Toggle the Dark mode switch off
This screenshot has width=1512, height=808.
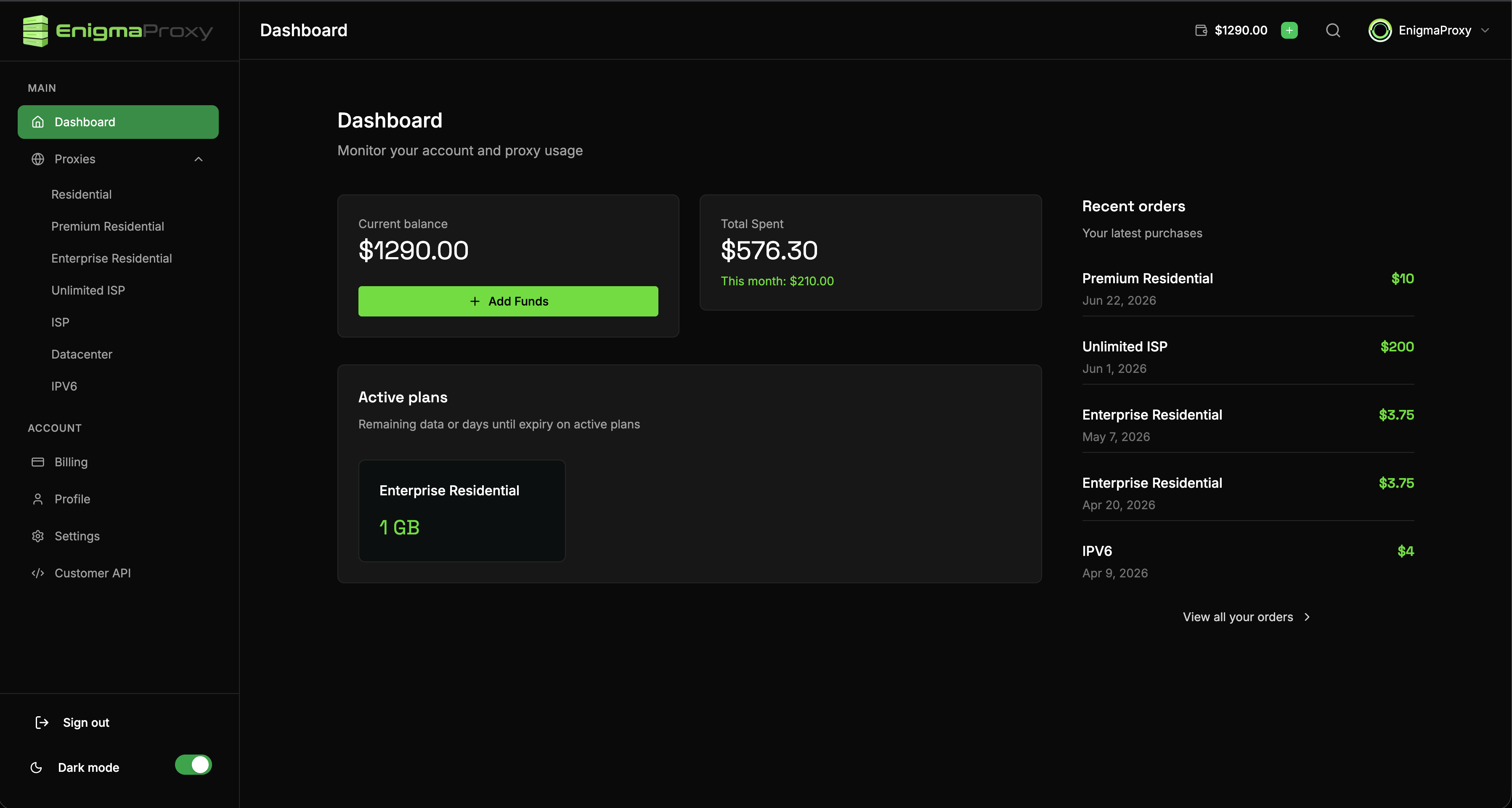click(193, 765)
